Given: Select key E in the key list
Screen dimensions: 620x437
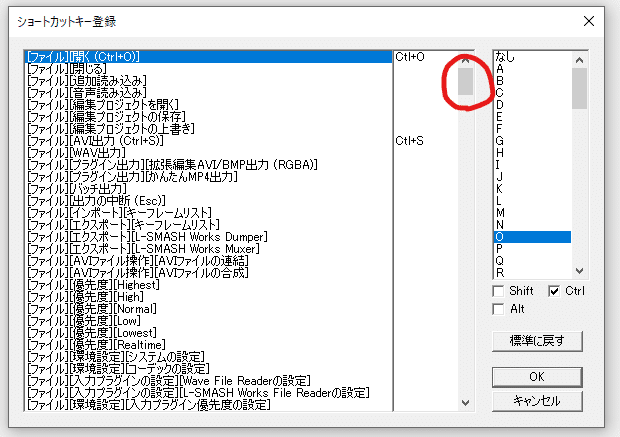Looking at the screenshot, I should 533,117.
